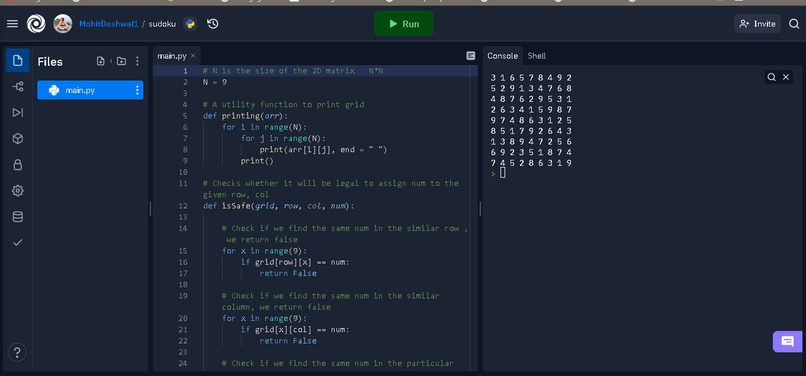The width and height of the screenshot is (806, 376).
Task: Open the version history icon
Action: click(x=213, y=24)
